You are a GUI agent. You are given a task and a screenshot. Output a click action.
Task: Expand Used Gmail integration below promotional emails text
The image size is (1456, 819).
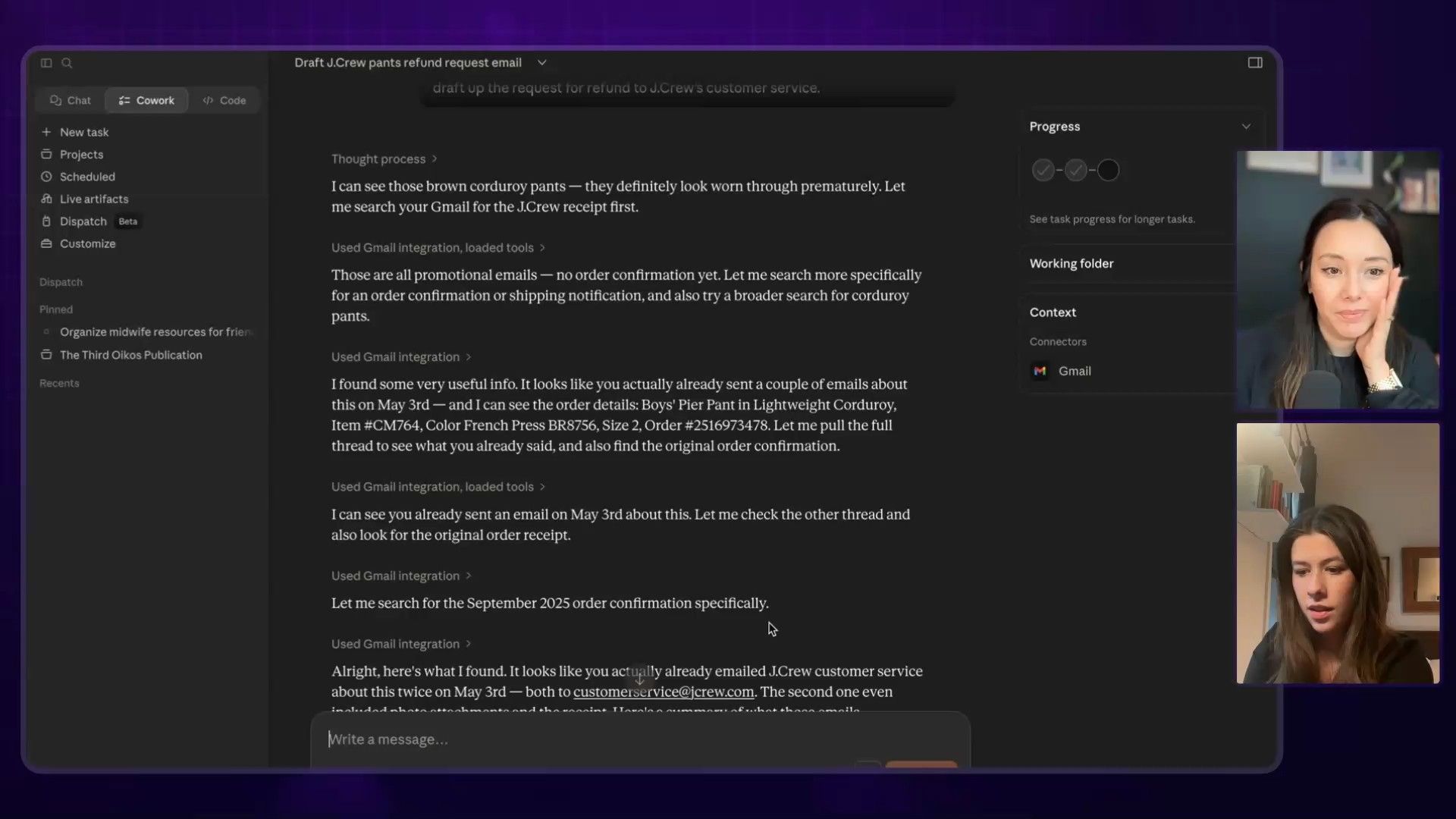click(x=401, y=357)
